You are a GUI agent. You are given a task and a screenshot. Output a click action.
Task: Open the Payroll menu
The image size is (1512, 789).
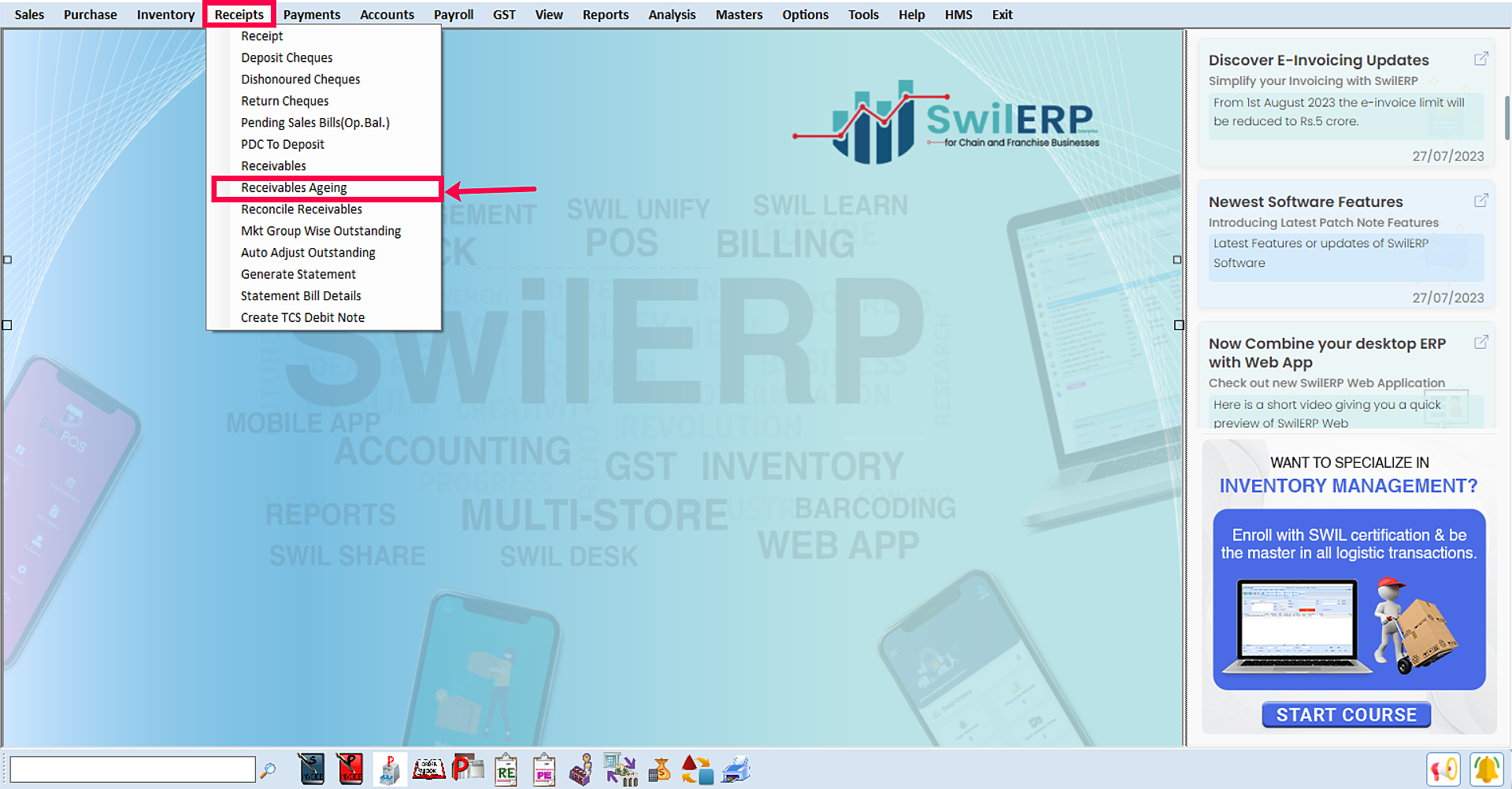tap(454, 14)
